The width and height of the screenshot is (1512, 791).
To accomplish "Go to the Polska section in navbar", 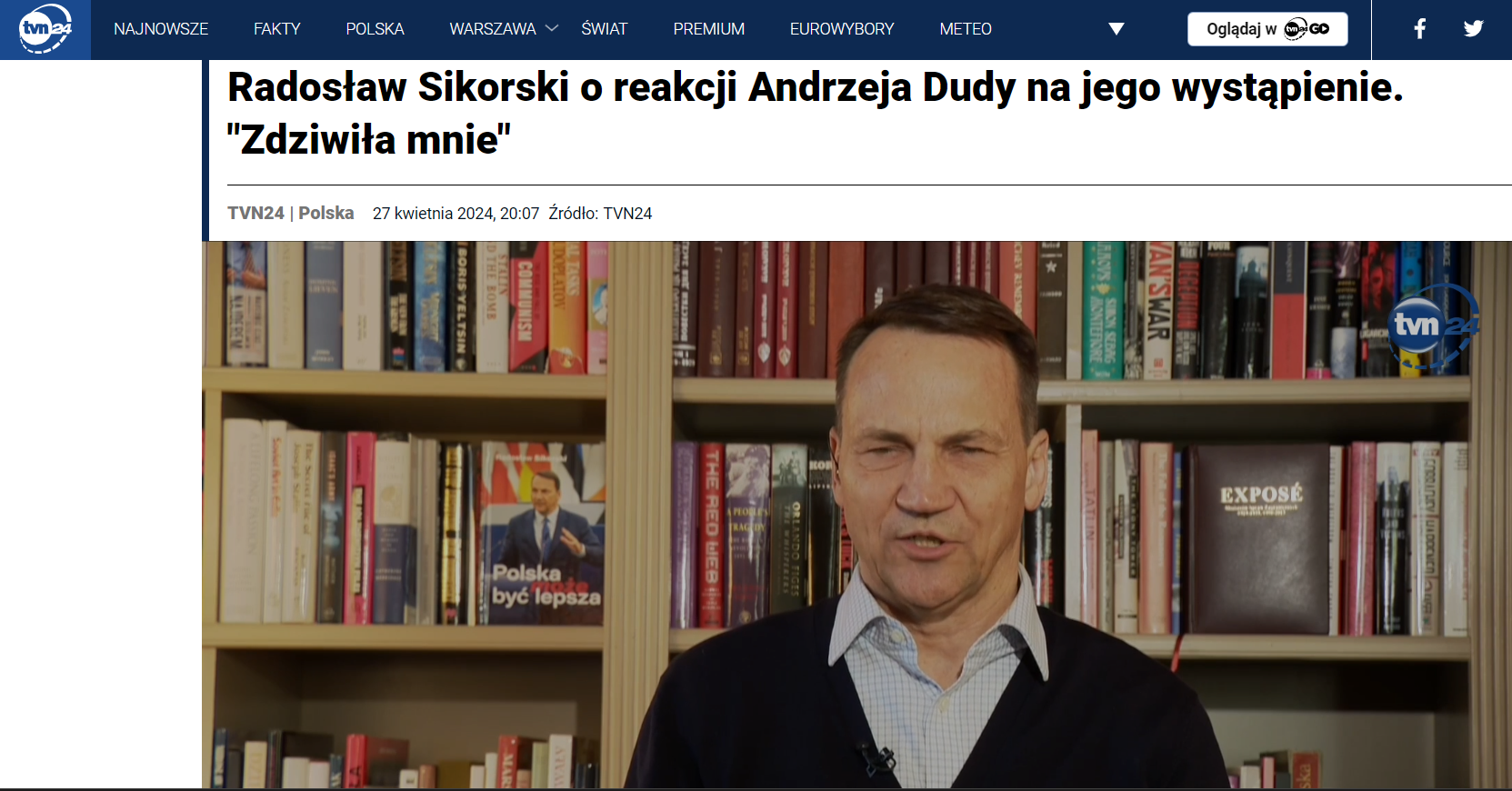I will click(x=375, y=29).
